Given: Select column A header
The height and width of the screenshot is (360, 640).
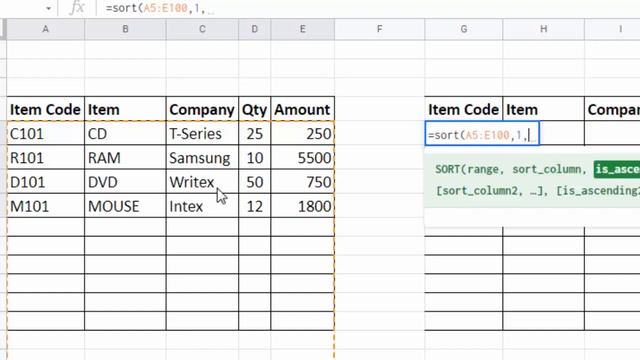Looking at the screenshot, I should 45,29.
